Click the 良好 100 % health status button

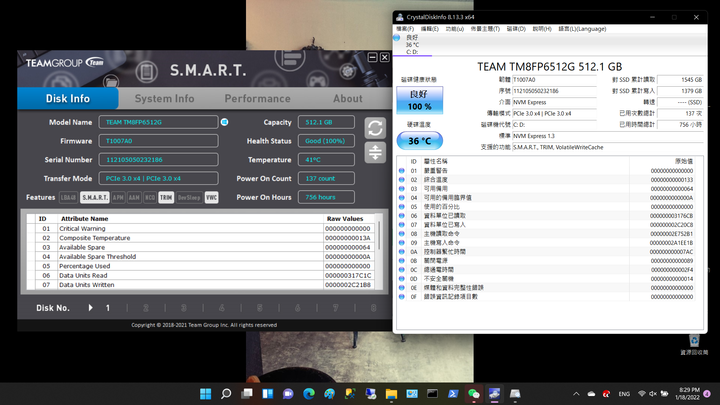420,100
